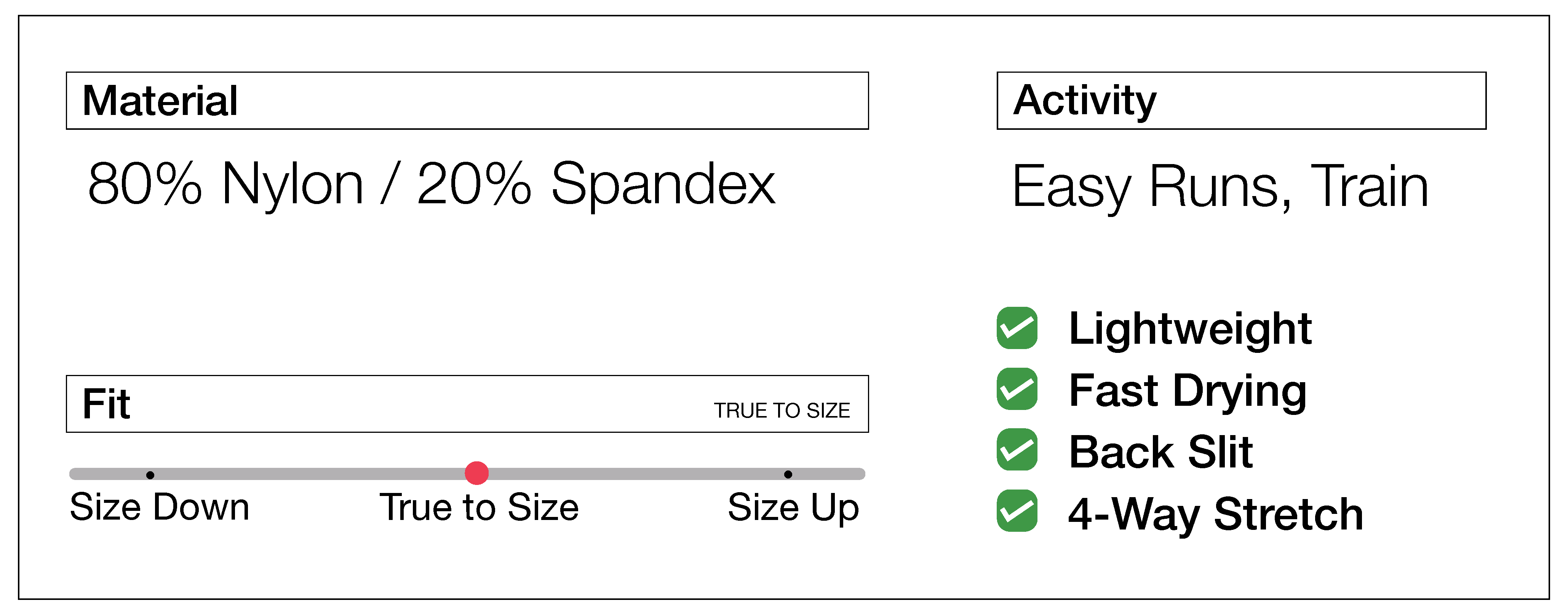Viewport: 1568px width, 614px height.
Task: Click the Back Slit green checkbox
Action: pos(1017,450)
